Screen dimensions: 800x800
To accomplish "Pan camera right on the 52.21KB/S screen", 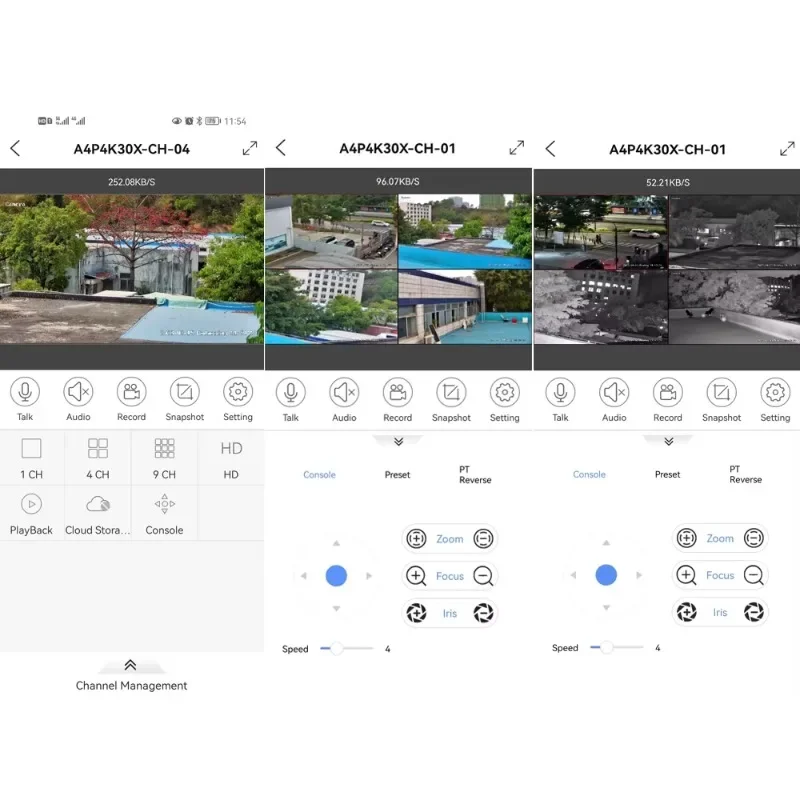I will (x=639, y=575).
